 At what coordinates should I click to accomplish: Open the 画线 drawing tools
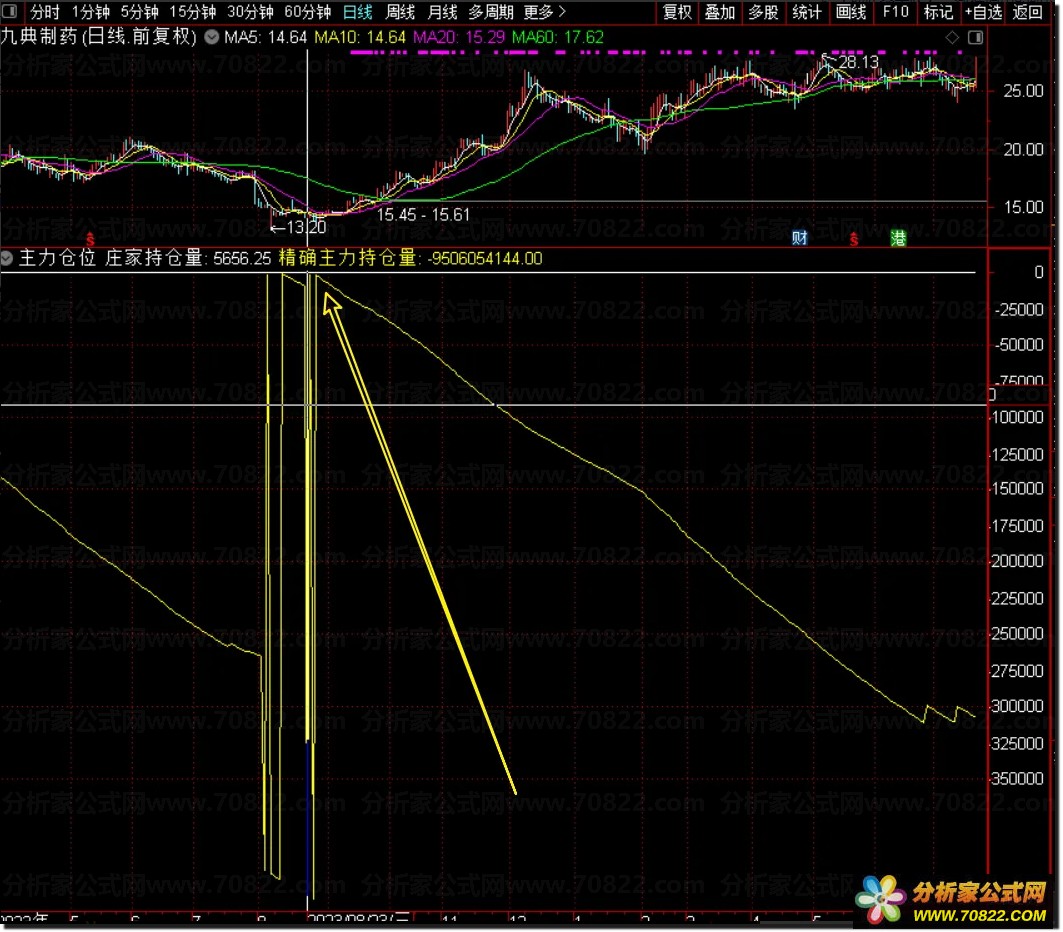(x=851, y=12)
